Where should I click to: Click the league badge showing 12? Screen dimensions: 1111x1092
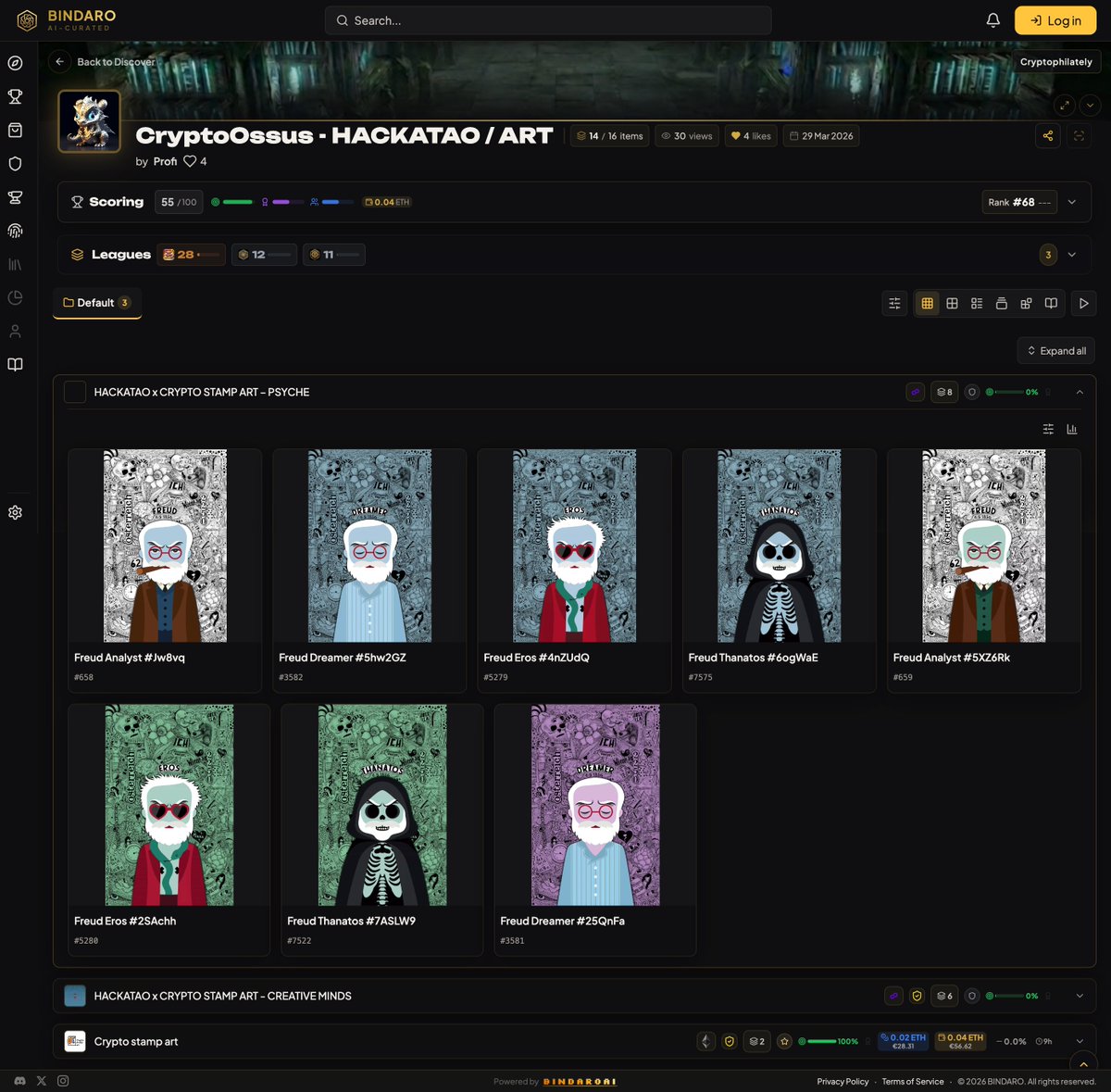(x=264, y=255)
